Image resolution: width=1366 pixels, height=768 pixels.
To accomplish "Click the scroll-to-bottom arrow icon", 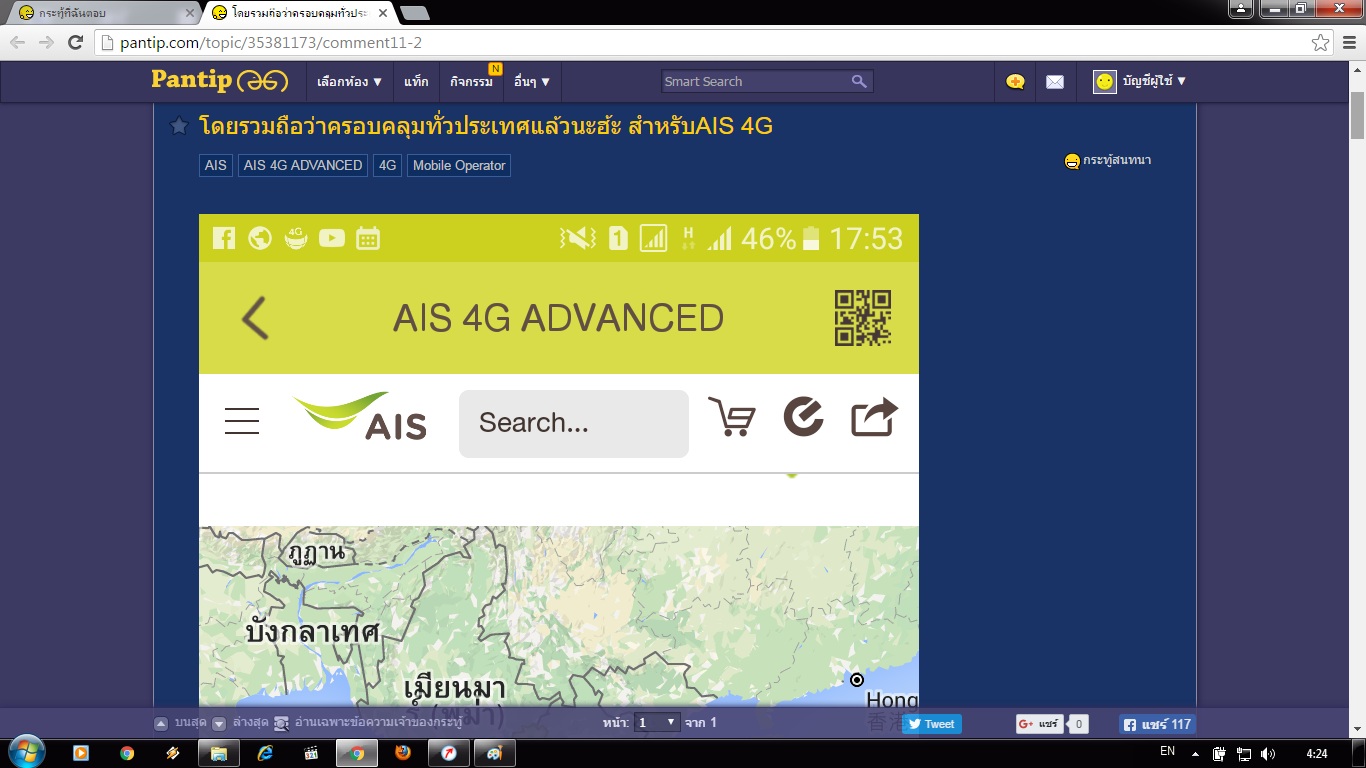I will [221, 723].
